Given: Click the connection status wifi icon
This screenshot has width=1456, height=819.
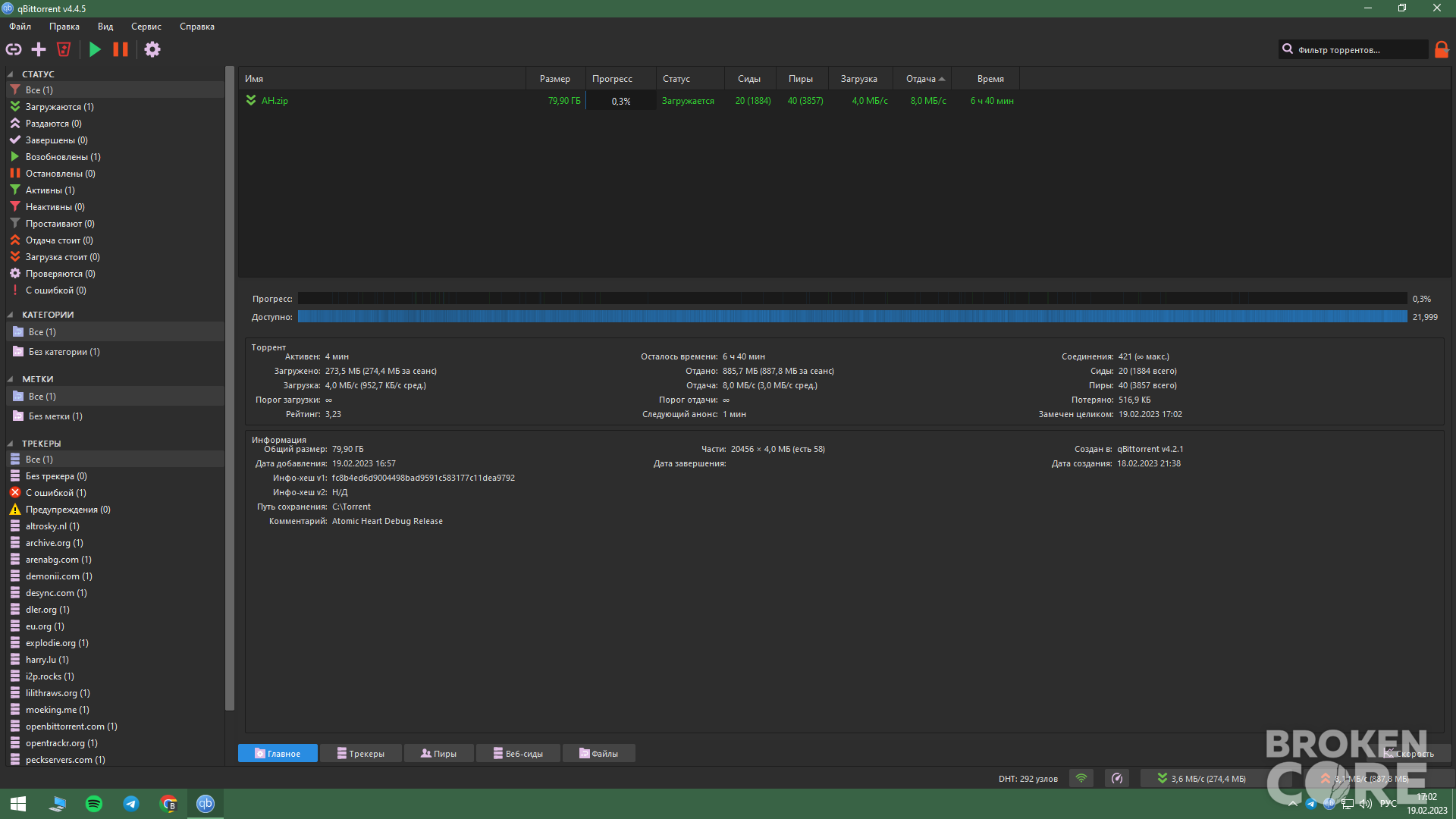Looking at the screenshot, I should pyautogui.click(x=1081, y=778).
